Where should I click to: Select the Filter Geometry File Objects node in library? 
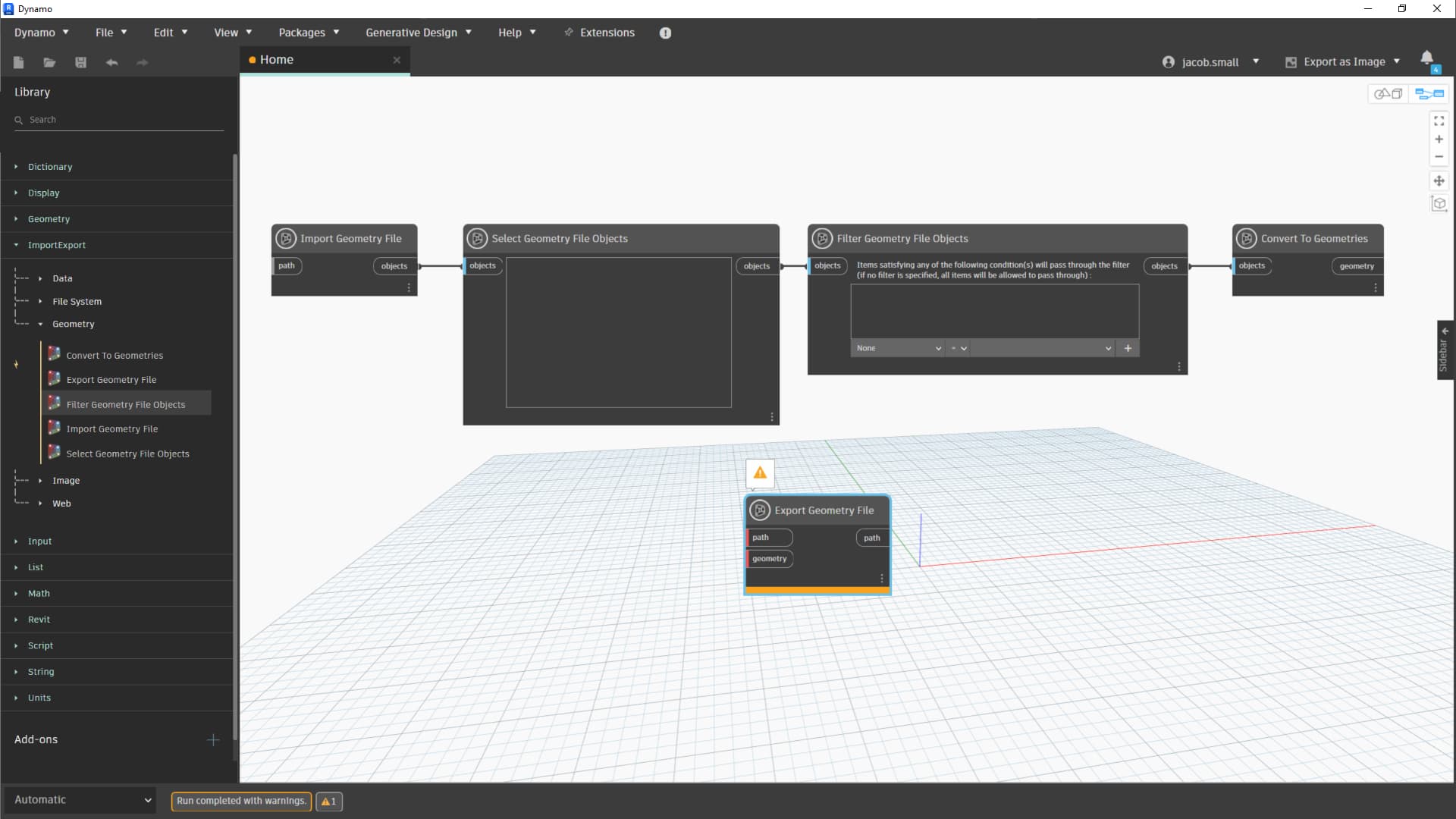coord(126,404)
